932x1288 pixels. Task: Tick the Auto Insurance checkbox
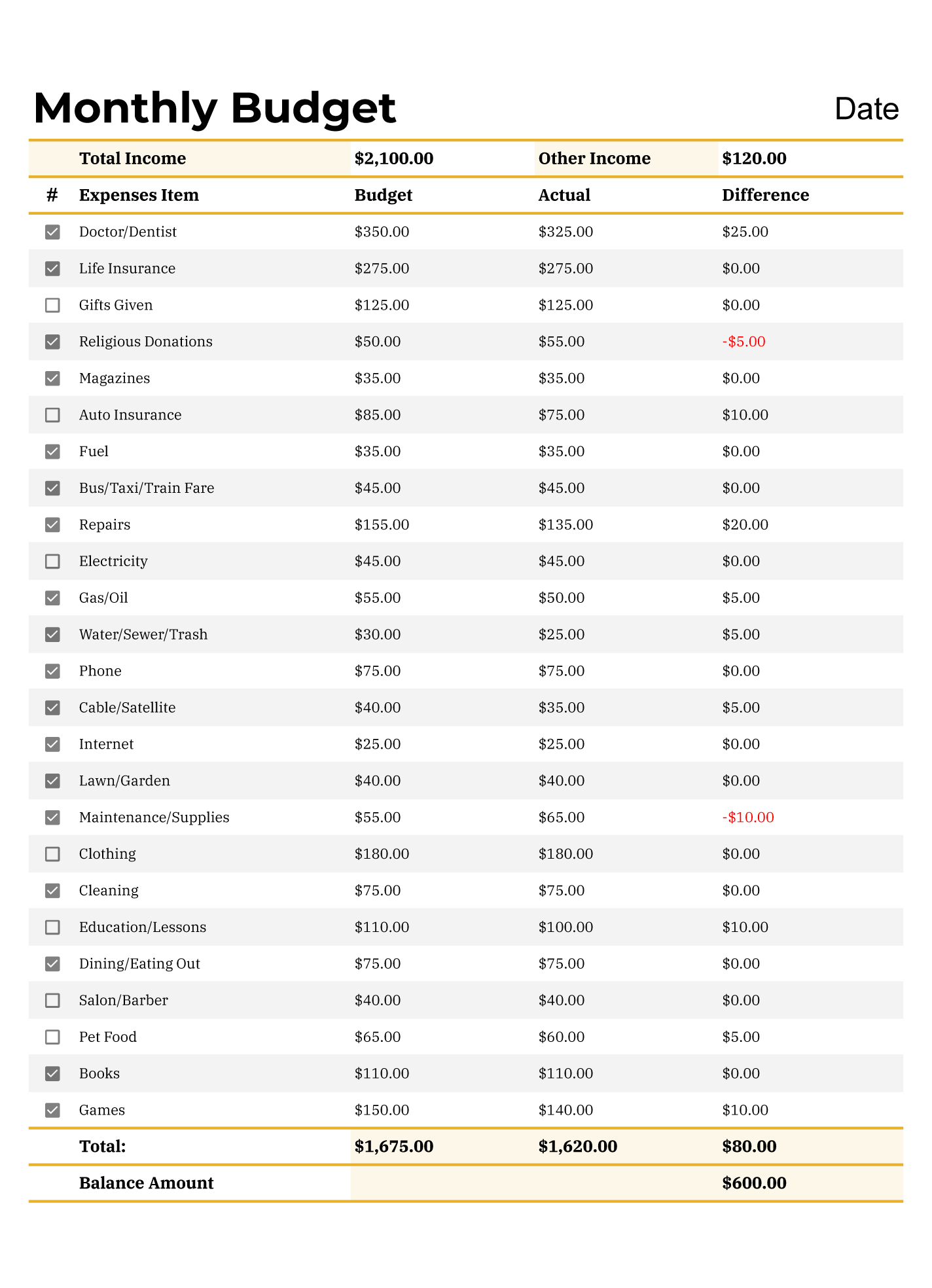52,416
